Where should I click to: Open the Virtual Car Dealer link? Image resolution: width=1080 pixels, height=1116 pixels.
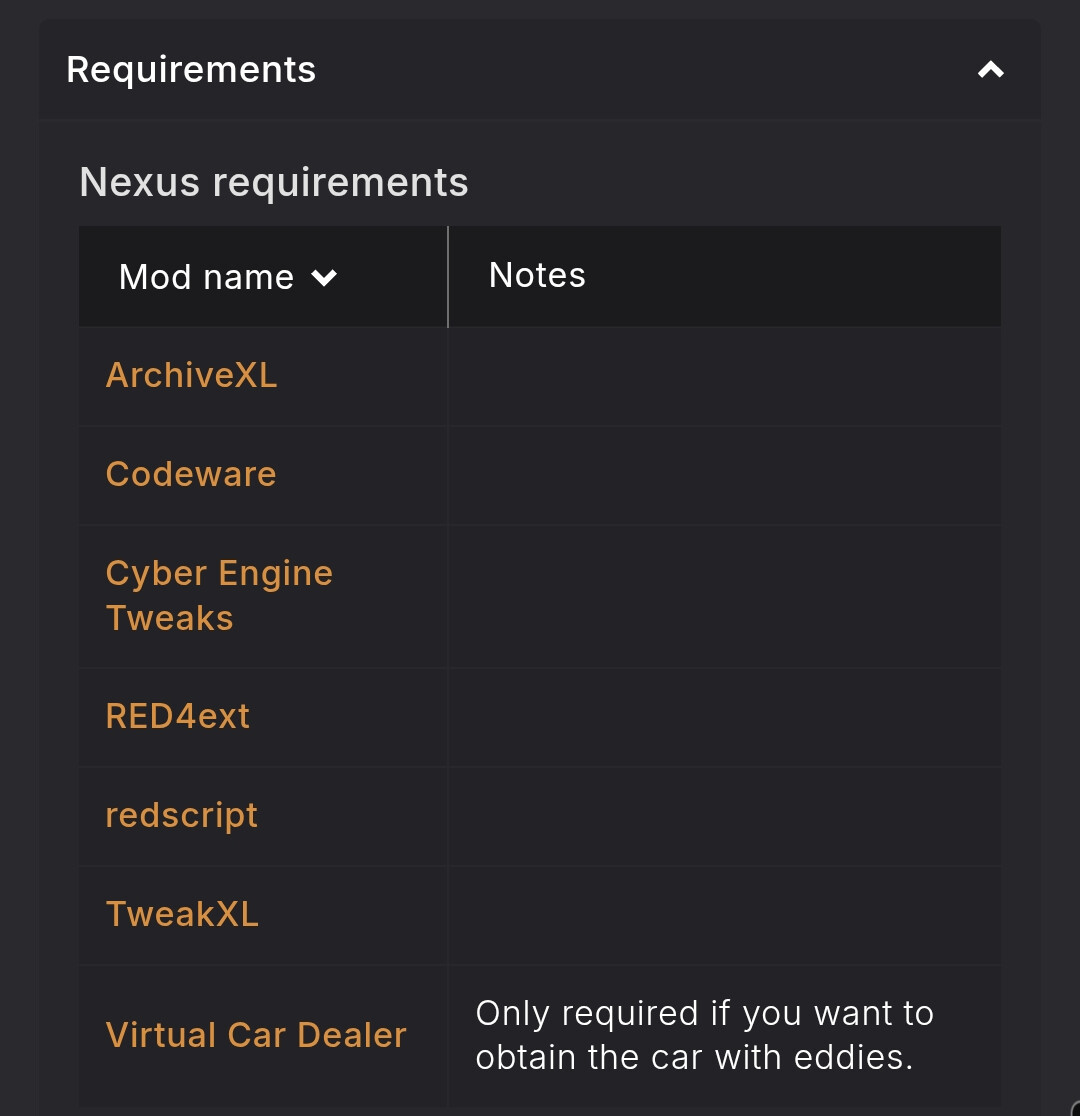pos(256,1035)
